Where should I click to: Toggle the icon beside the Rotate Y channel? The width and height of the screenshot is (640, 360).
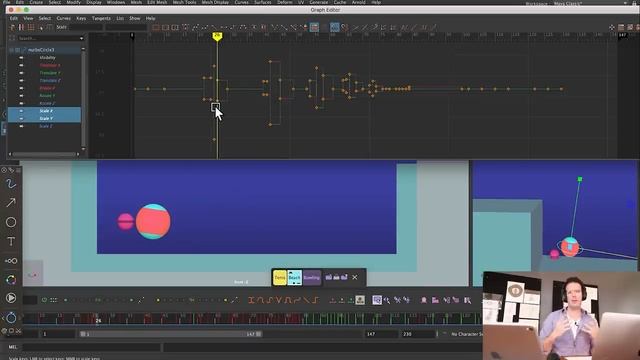(x=21, y=96)
